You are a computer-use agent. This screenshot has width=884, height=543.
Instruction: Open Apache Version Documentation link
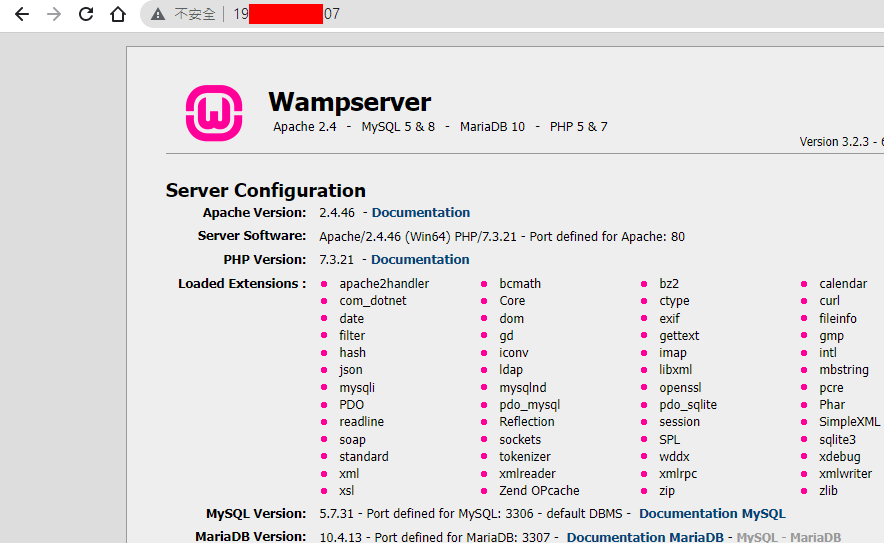(x=421, y=213)
